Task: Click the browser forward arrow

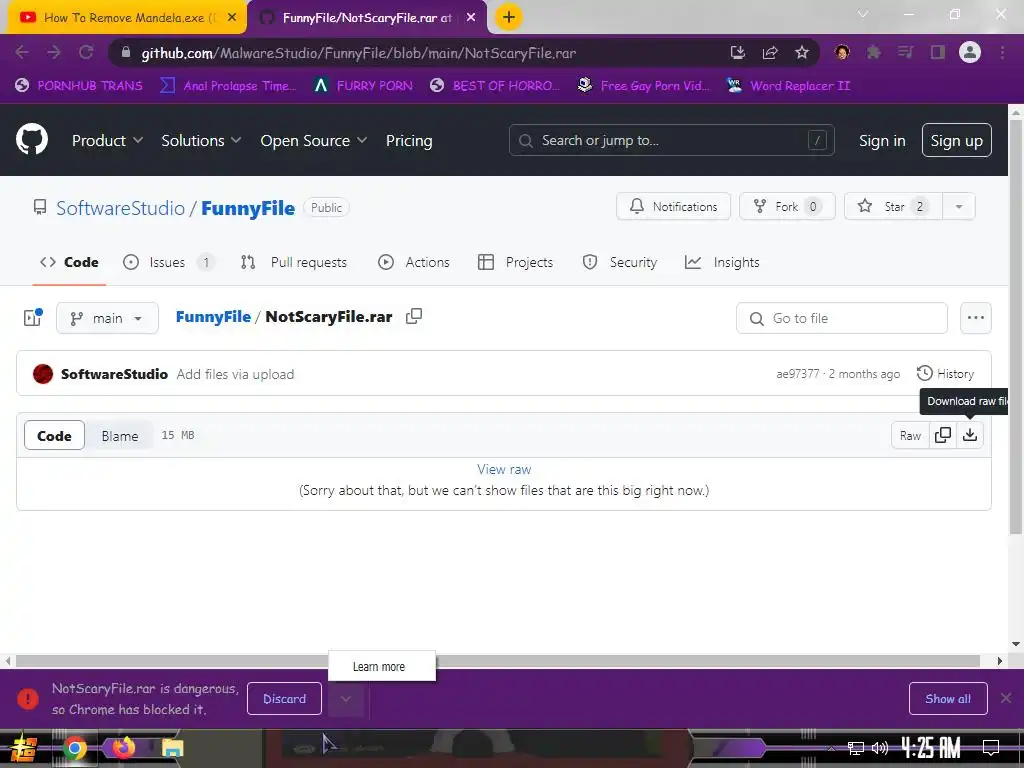Action: [x=54, y=53]
